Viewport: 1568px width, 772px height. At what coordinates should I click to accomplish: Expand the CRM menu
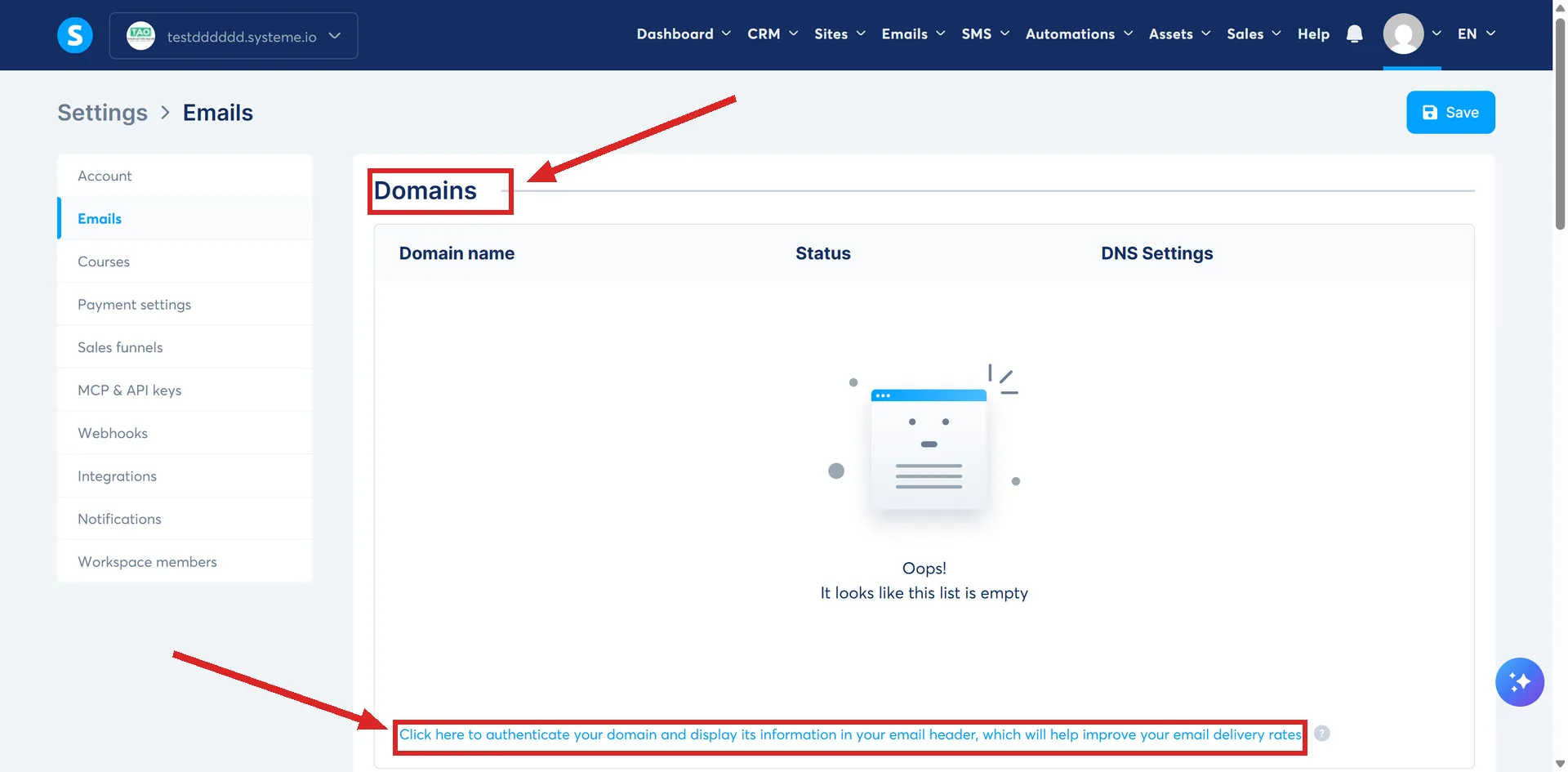[x=773, y=34]
